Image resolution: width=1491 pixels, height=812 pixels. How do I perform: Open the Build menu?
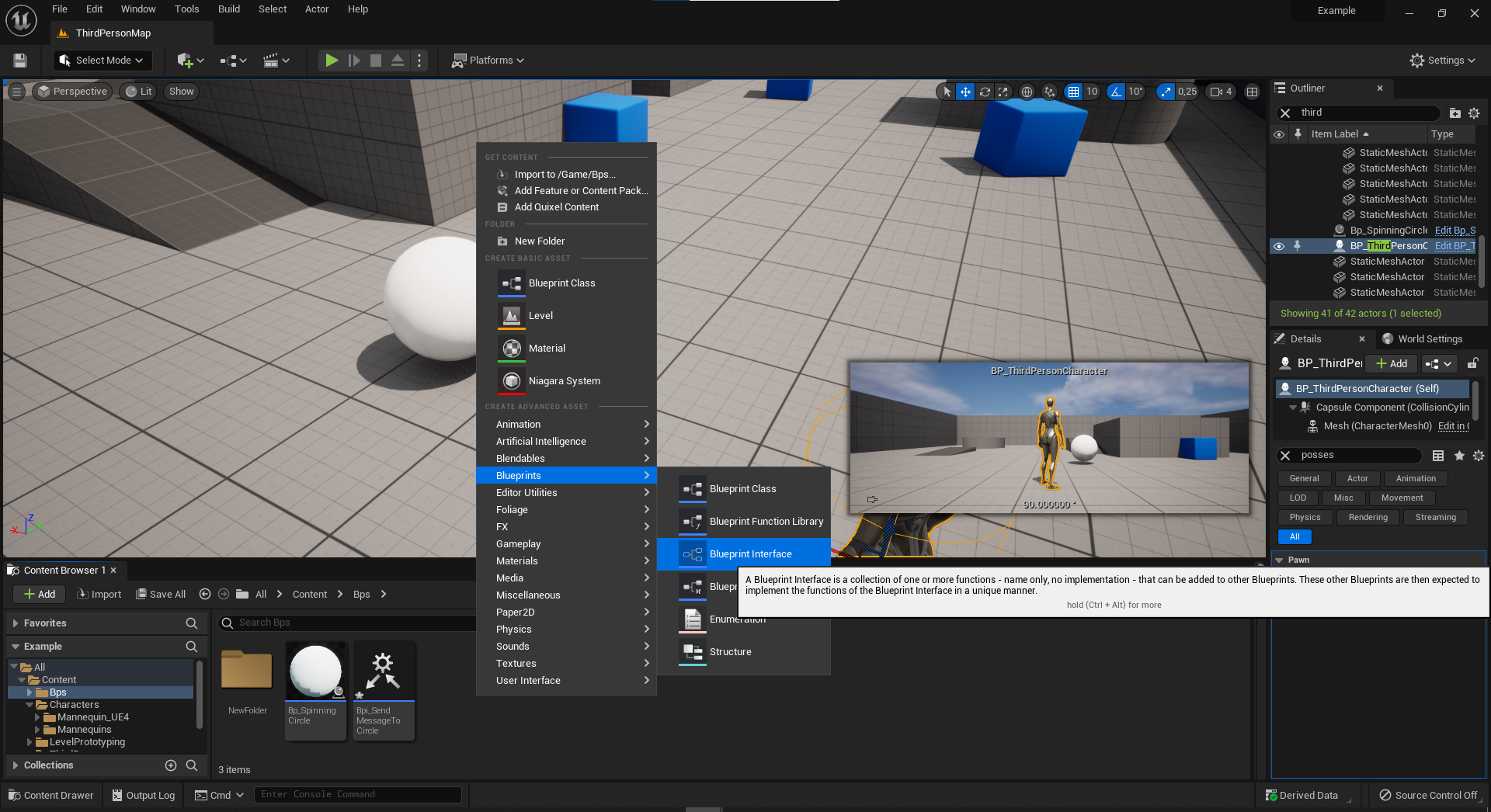pos(229,9)
